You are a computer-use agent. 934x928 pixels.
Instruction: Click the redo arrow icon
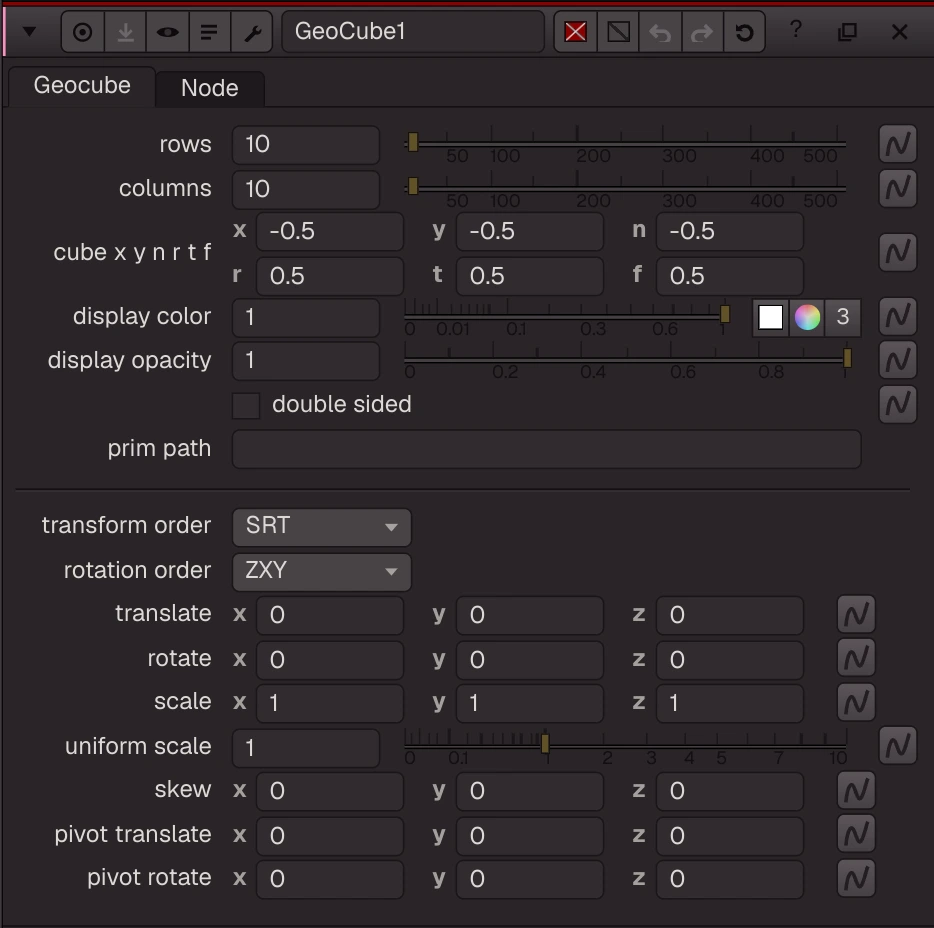[x=702, y=32]
